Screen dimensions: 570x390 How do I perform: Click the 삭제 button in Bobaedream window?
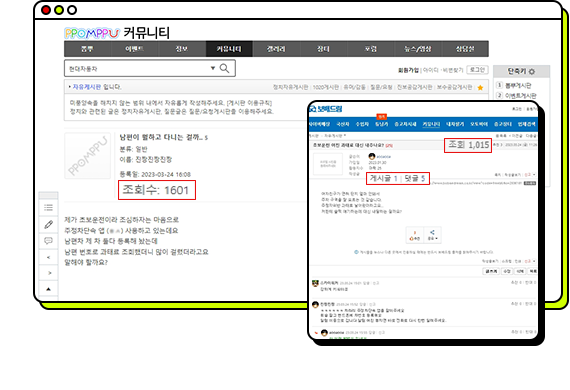pos(520,271)
